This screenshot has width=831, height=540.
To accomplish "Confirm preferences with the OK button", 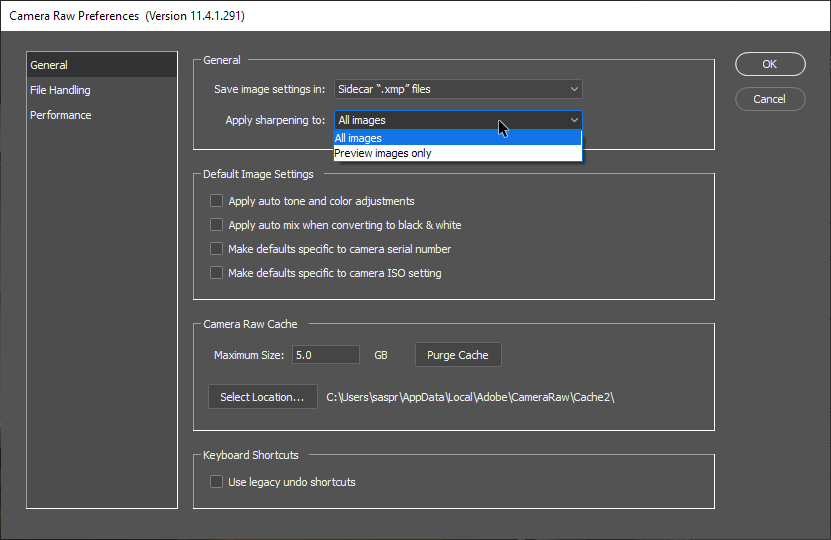I will click(x=769, y=64).
